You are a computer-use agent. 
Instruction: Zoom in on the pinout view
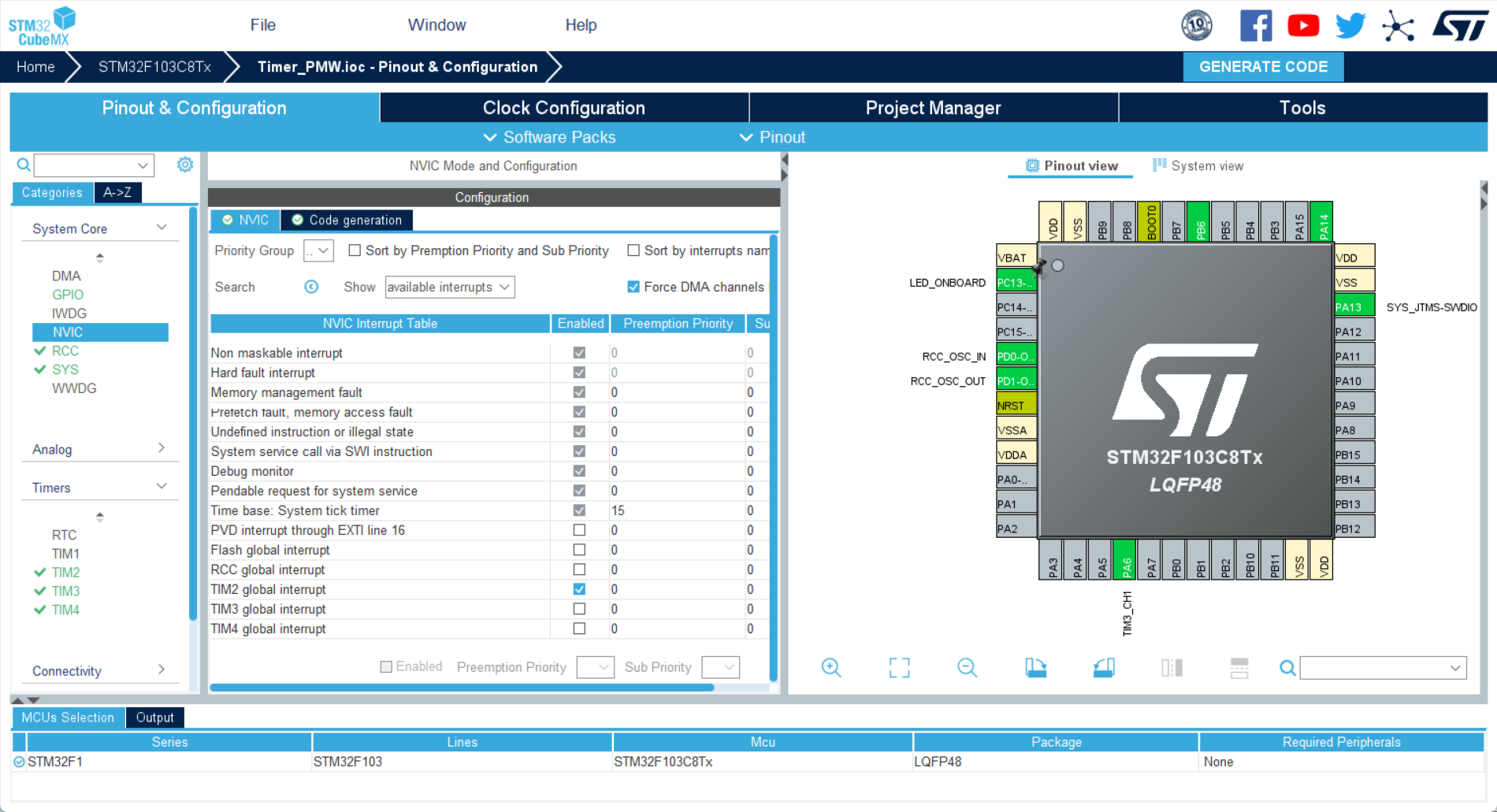click(831, 668)
